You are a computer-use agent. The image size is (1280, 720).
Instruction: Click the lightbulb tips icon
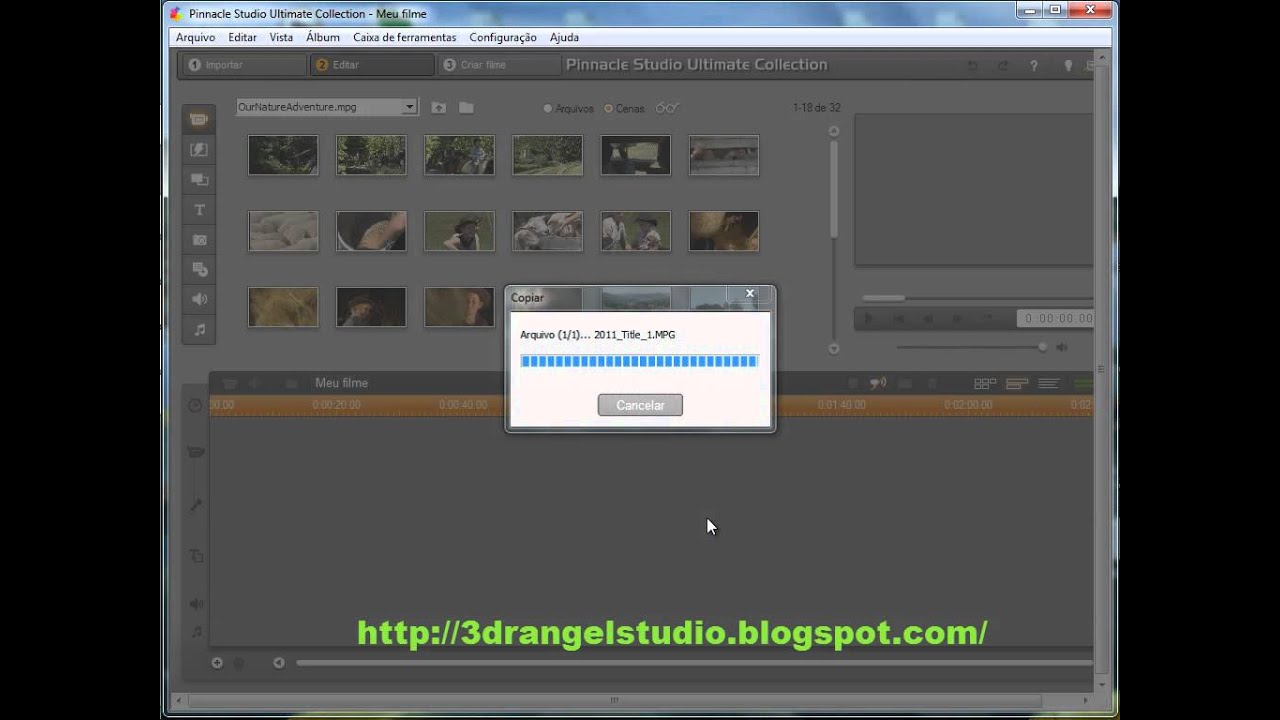[x=1068, y=66]
